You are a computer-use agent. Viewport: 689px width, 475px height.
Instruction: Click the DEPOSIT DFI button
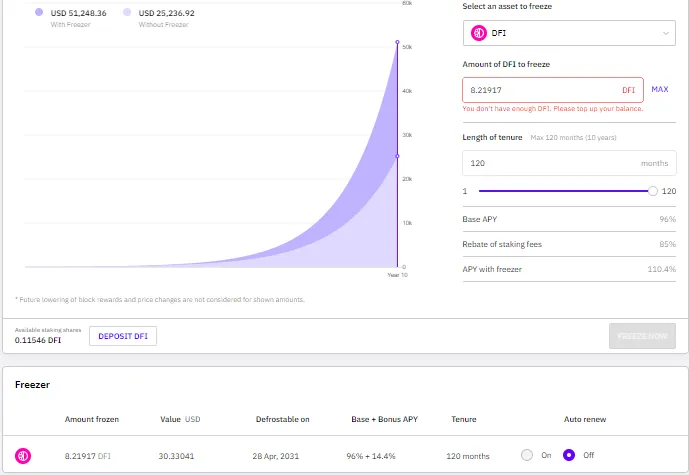pos(123,336)
